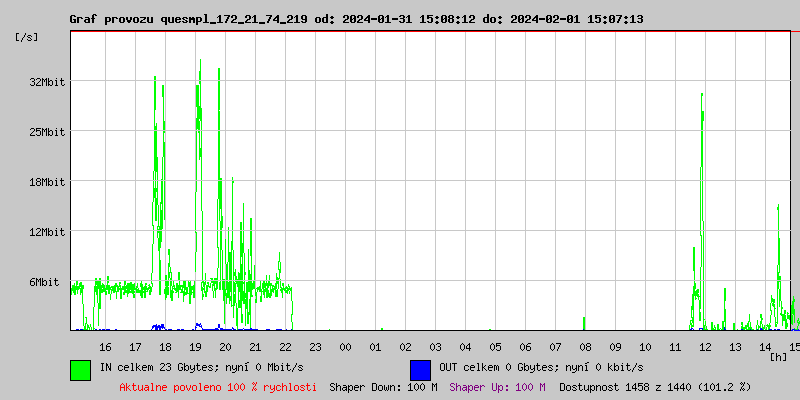Click the [/s] unit label
Screen dimensions: 800x400
pyautogui.click(x=27, y=37)
